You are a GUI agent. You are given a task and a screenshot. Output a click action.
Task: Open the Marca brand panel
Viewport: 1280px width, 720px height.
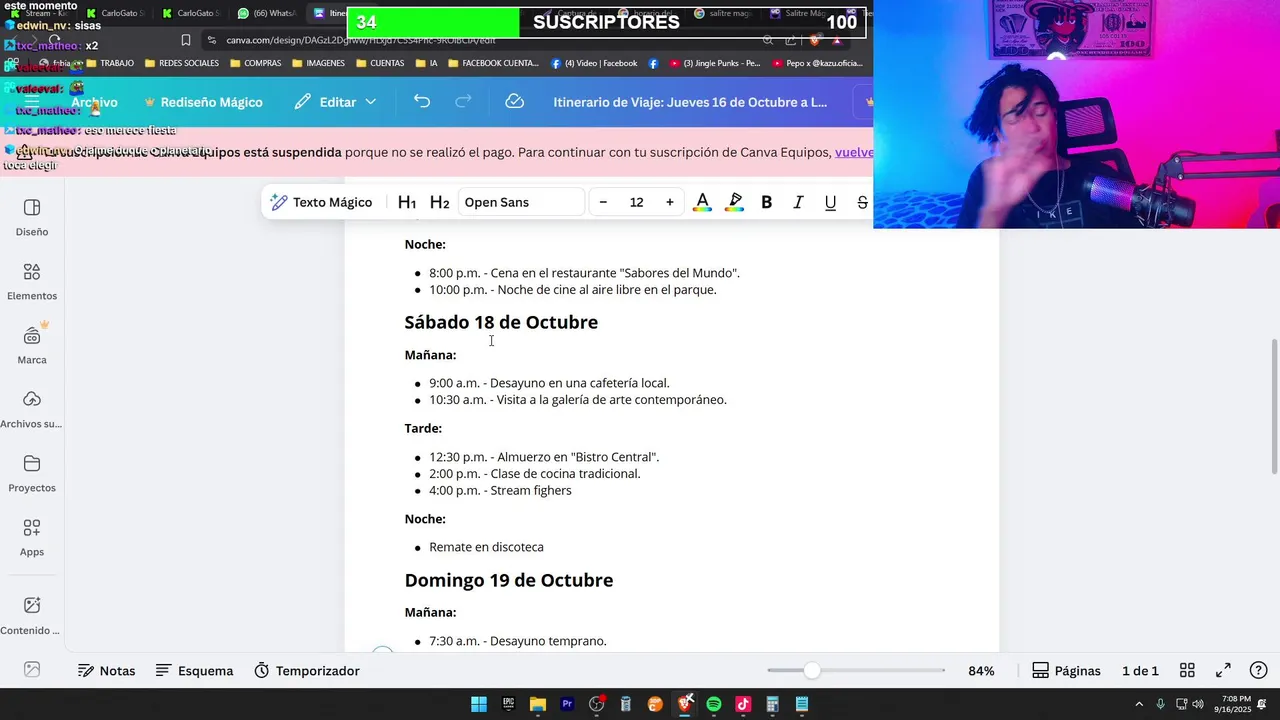click(x=32, y=344)
